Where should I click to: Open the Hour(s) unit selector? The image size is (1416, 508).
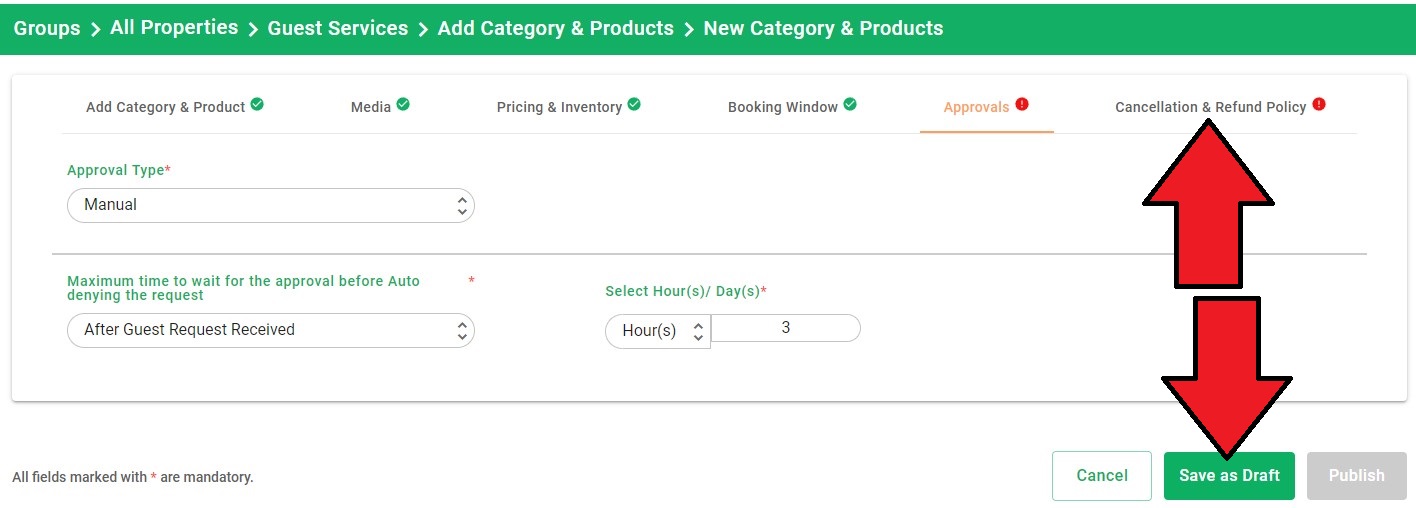[658, 331]
